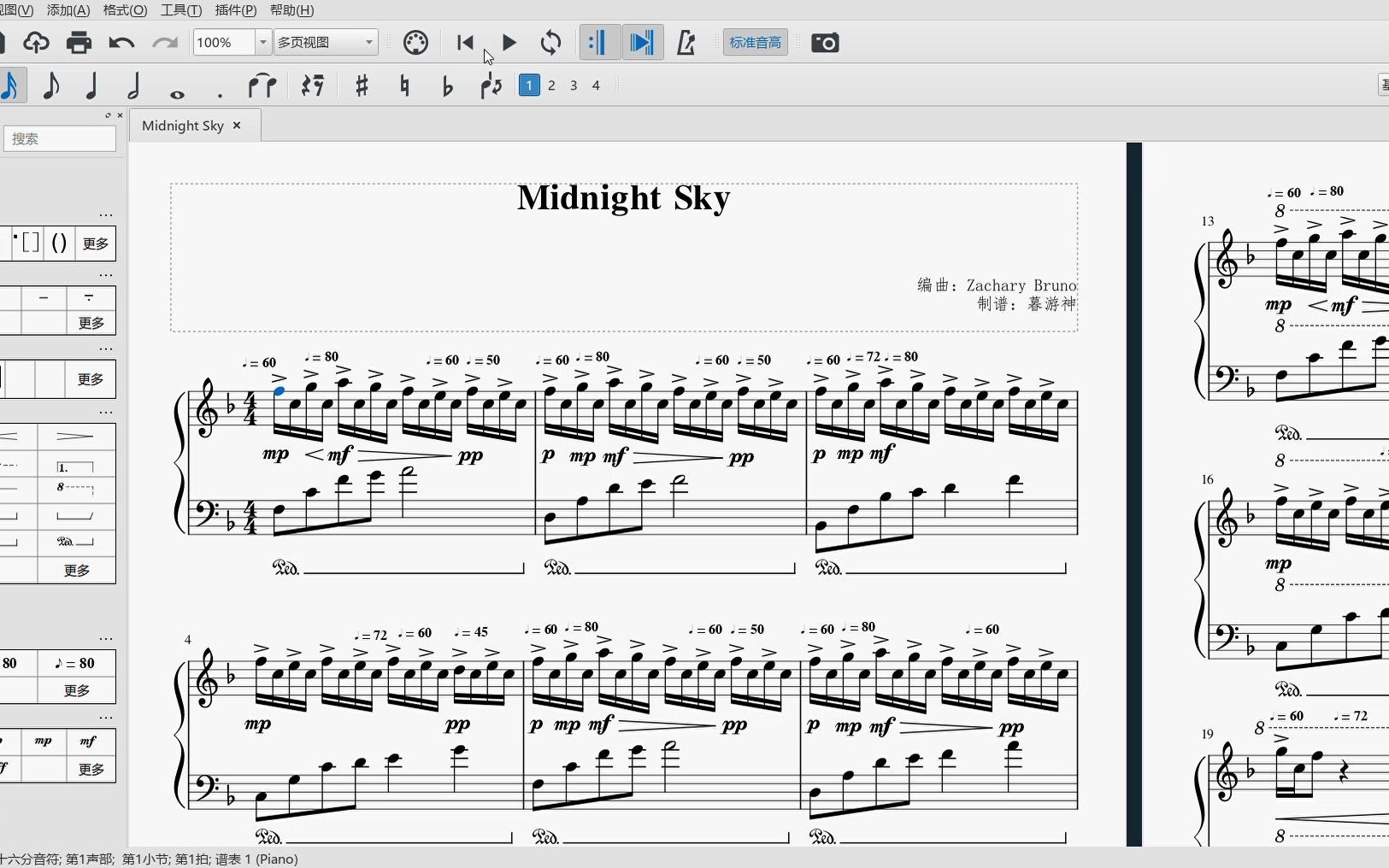Screen dimensions: 1389x868
Task: Click 更多 in the dynamics palette
Action: click(x=91, y=769)
